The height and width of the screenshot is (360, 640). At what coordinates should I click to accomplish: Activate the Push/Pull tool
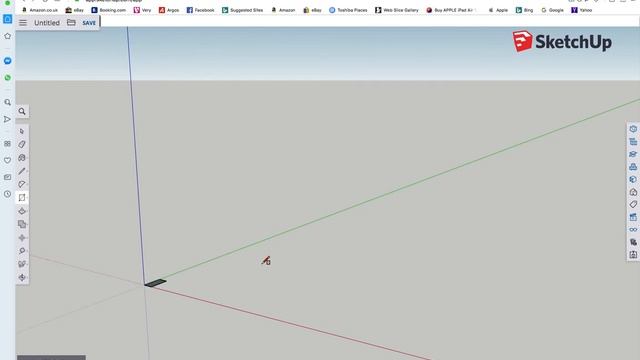tap(22, 211)
